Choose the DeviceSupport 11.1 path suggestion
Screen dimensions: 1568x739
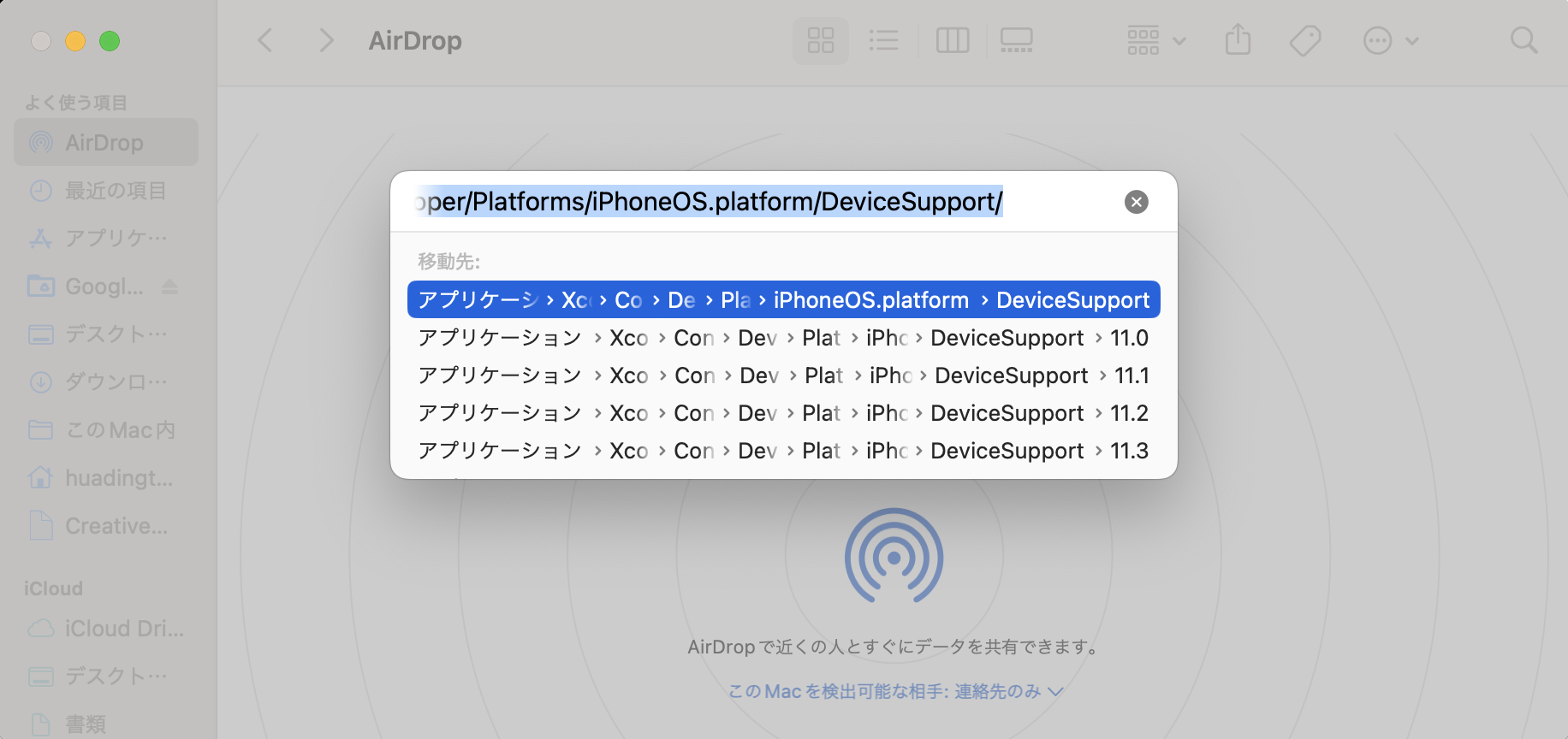pyautogui.click(x=784, y=375)
